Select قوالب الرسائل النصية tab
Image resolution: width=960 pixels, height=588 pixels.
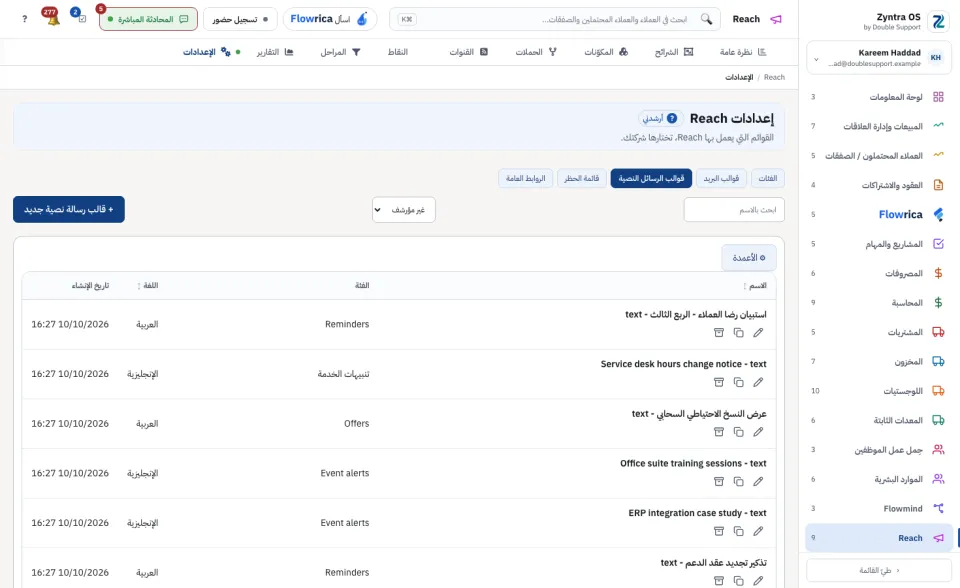651,178
